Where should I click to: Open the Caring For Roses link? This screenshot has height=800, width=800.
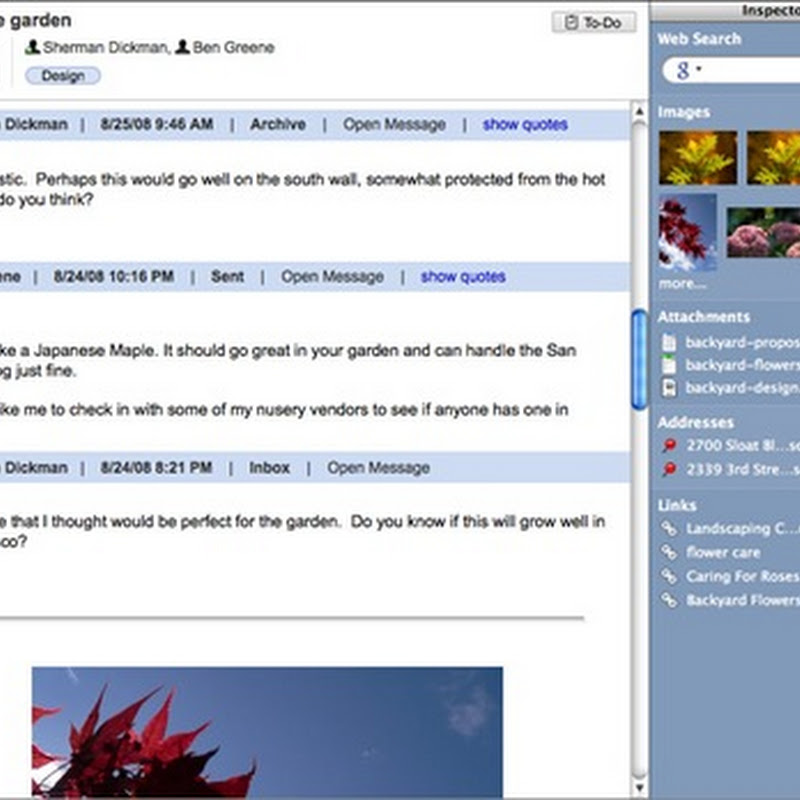(743, 576)
